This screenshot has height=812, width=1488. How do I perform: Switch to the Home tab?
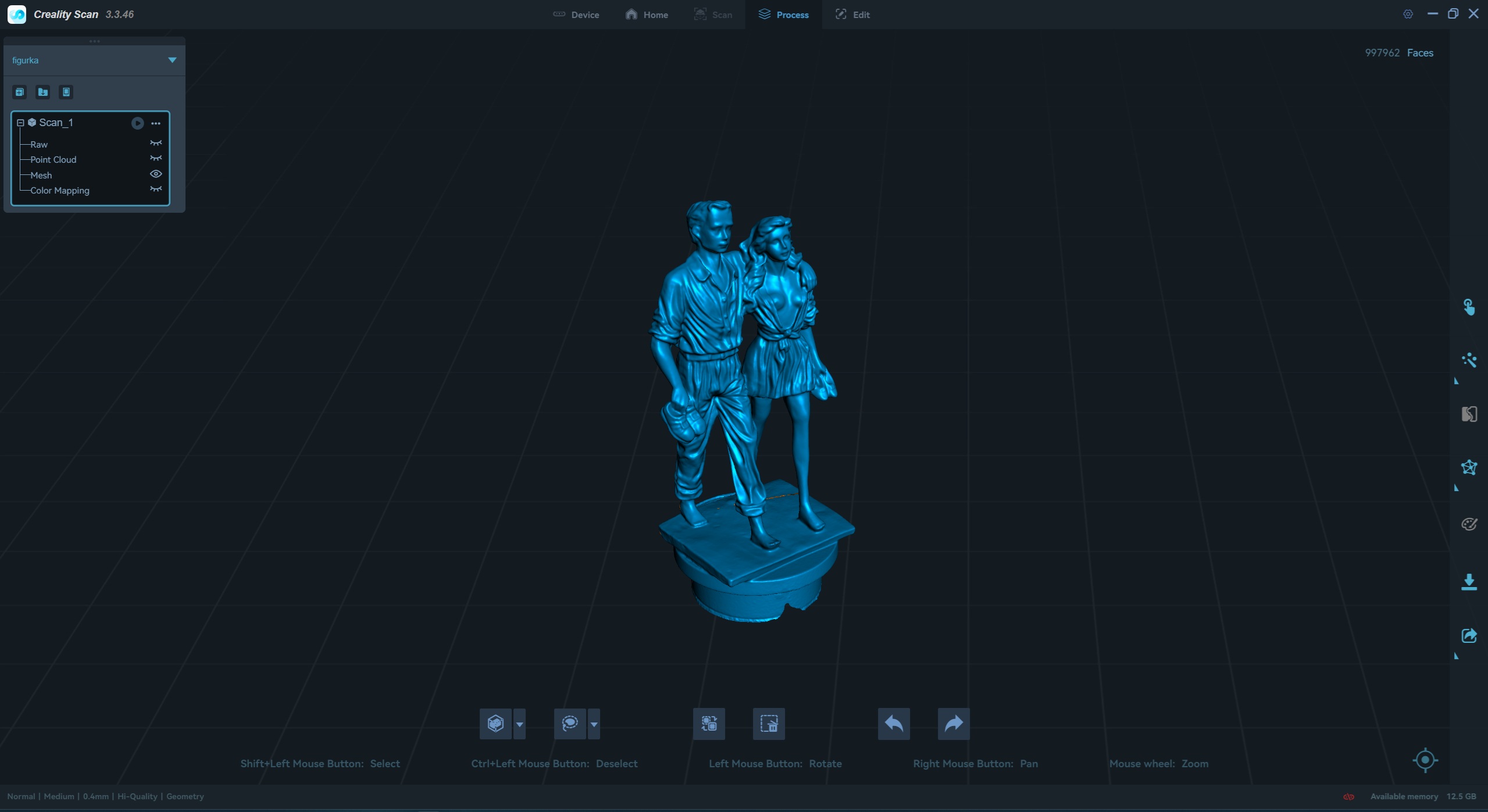647,15
